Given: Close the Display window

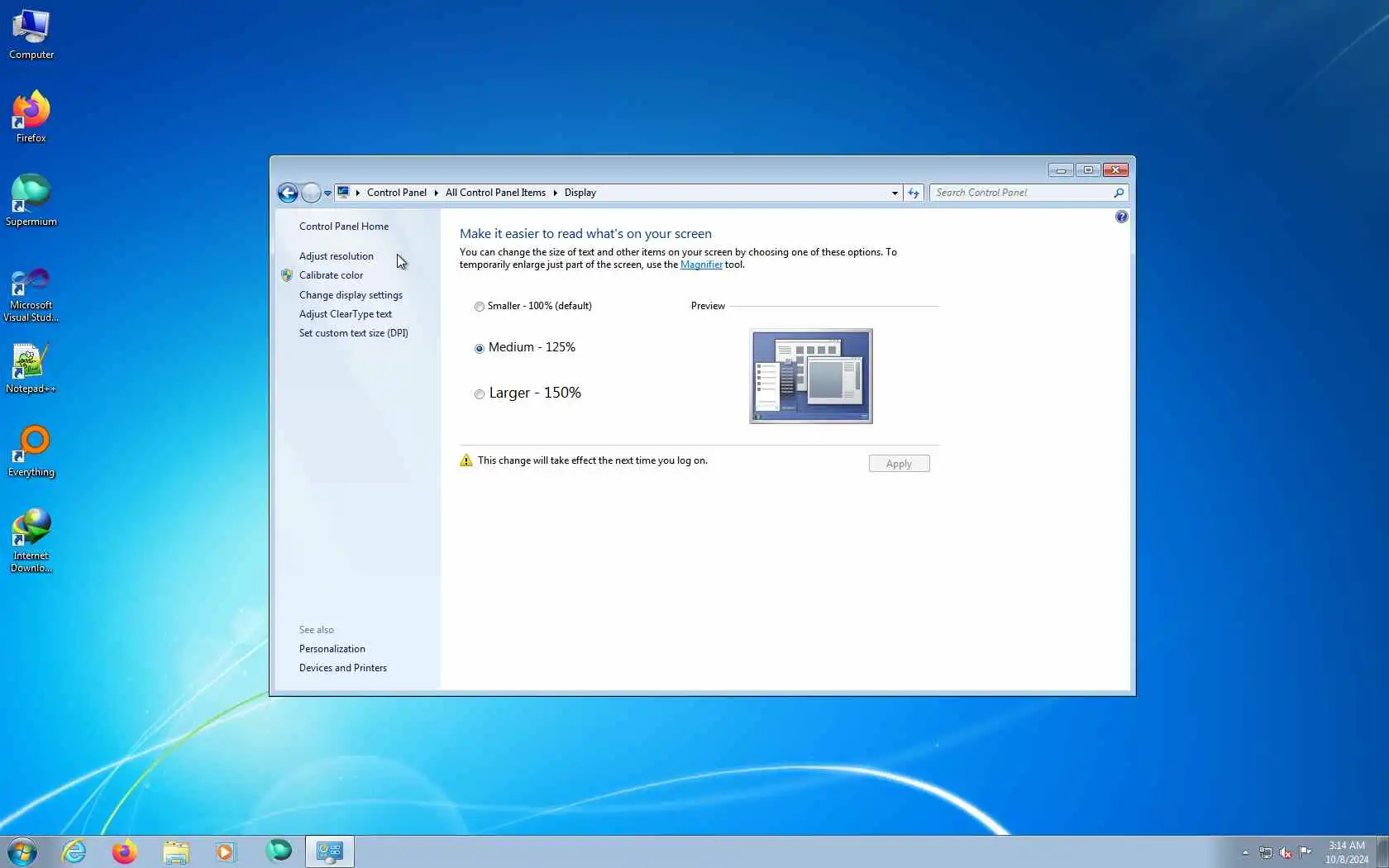Looking at the screenshot, I should tap(1115, 170).
